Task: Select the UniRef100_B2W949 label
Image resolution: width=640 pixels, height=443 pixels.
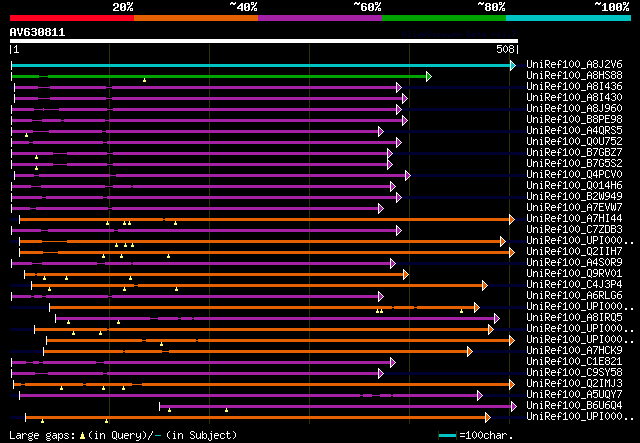Action: click(574, 197)
